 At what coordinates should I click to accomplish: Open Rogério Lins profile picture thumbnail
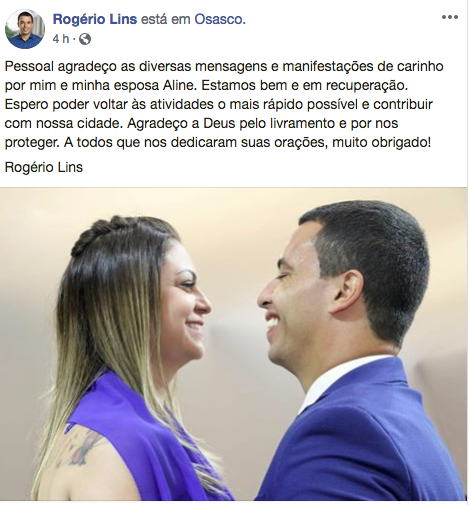pos(25,29)
